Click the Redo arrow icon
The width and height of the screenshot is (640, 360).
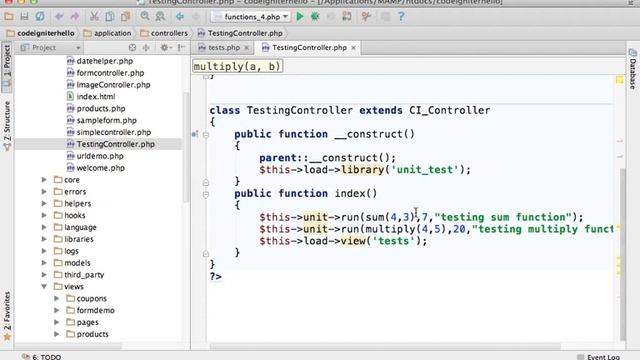(75, 17)
